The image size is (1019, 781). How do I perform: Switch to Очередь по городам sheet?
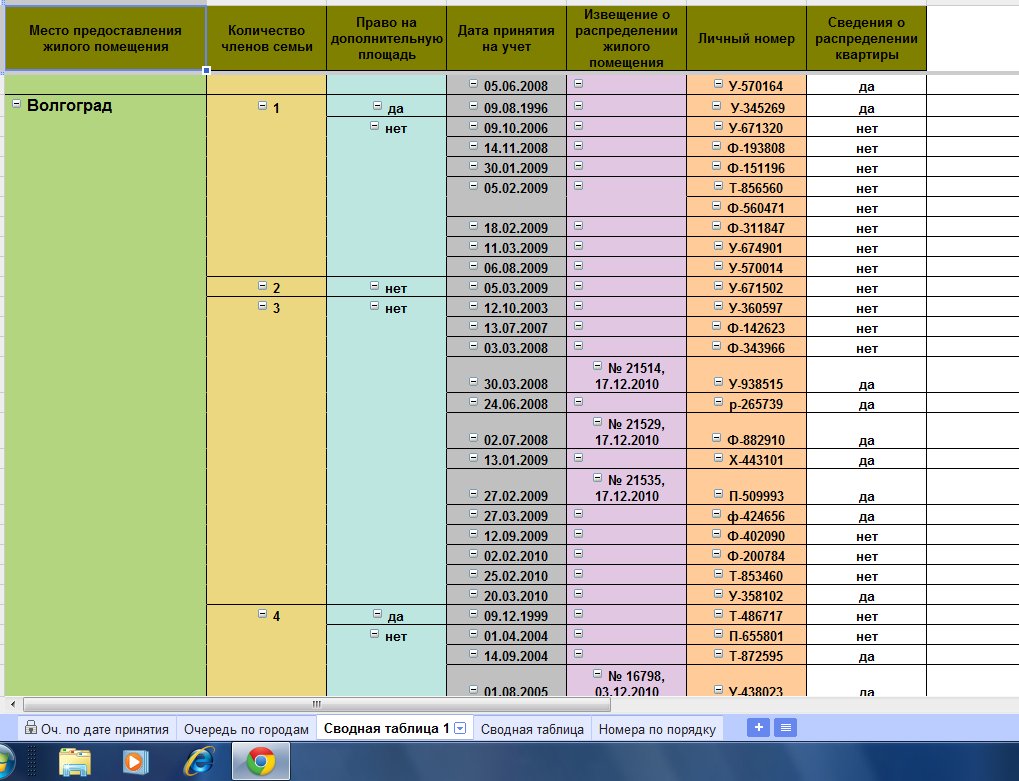[246, 729]
